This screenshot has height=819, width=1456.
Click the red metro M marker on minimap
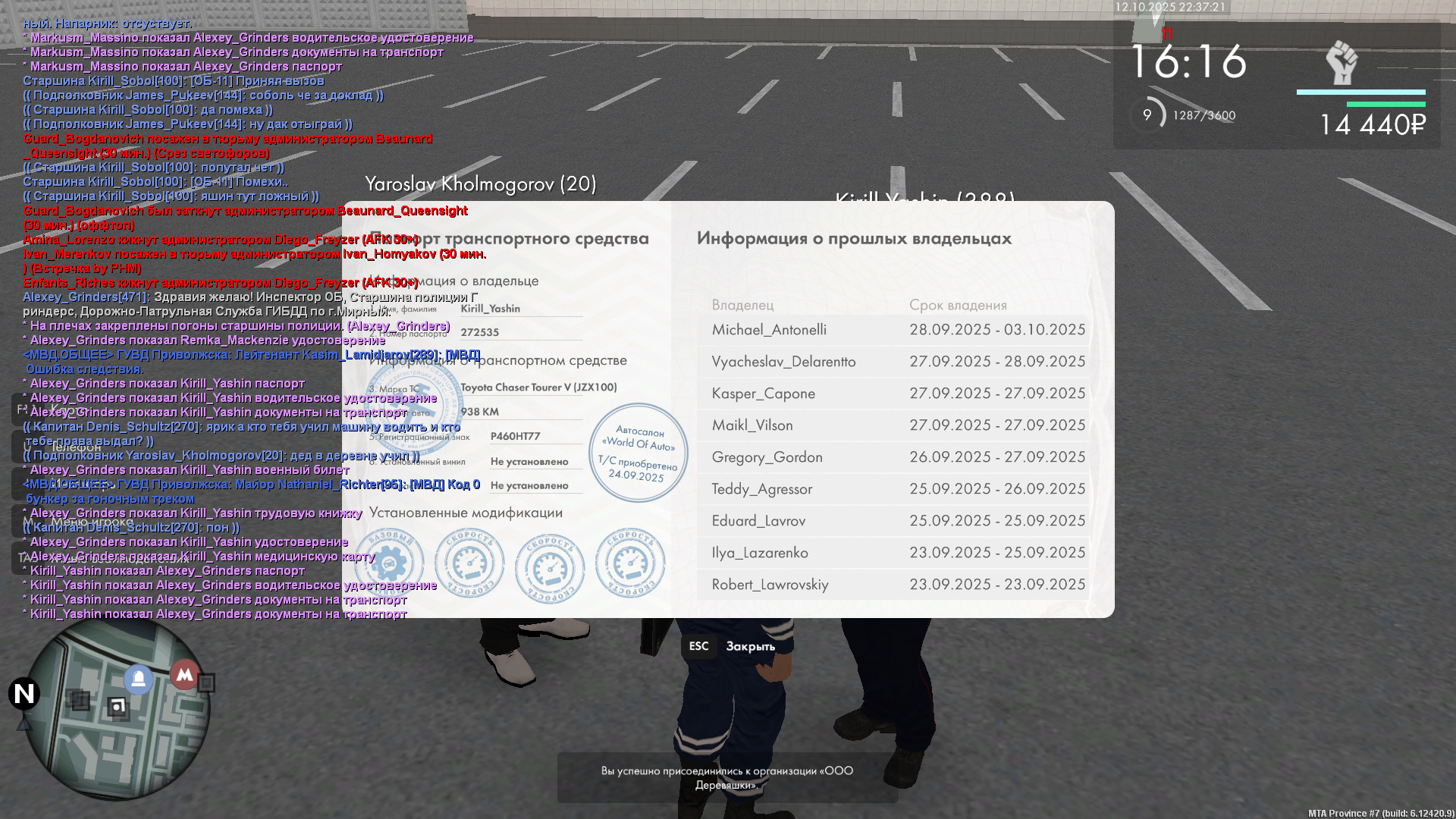pos(184,674)
